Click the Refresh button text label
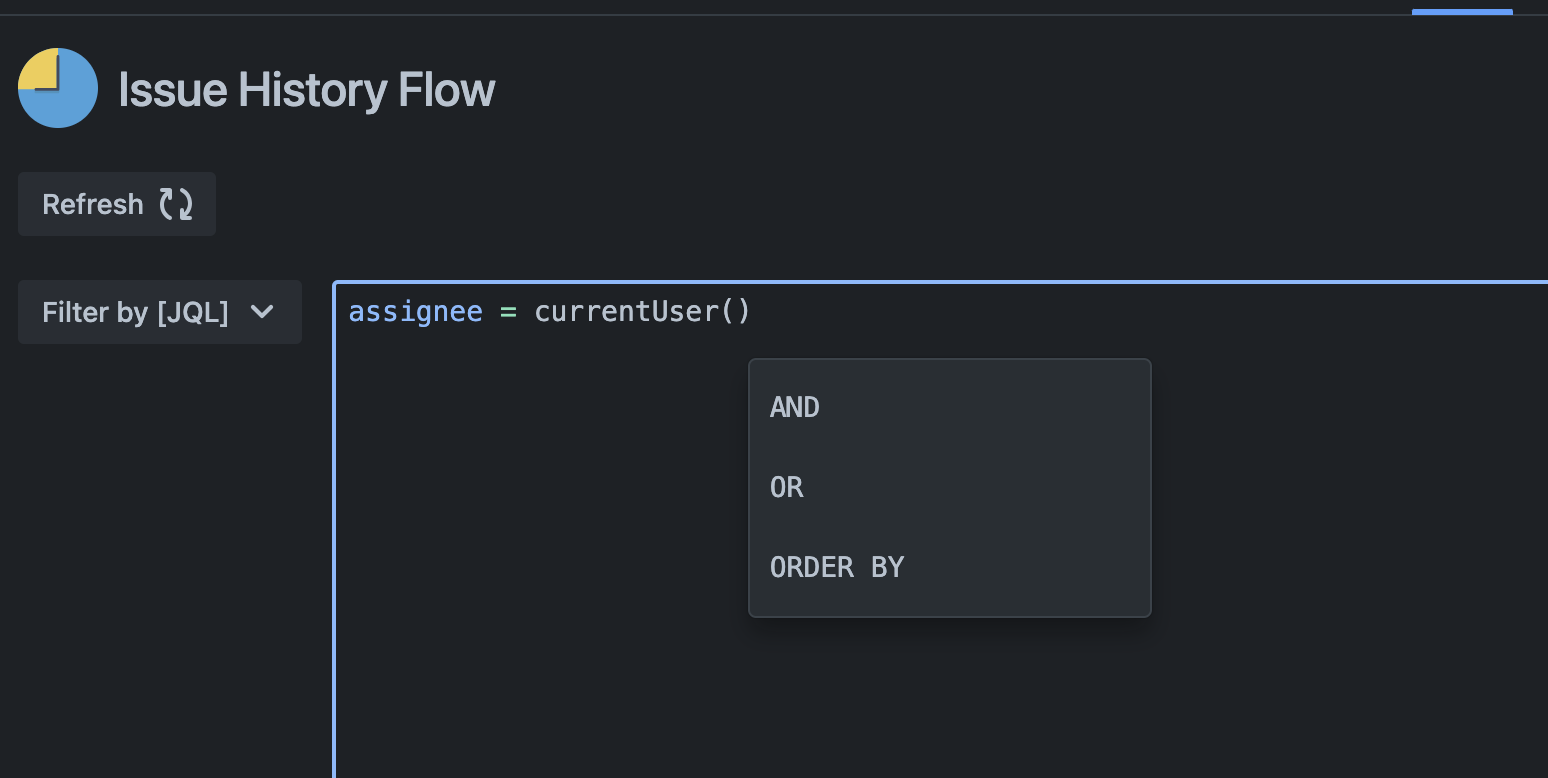 click(x=93, y=204)
